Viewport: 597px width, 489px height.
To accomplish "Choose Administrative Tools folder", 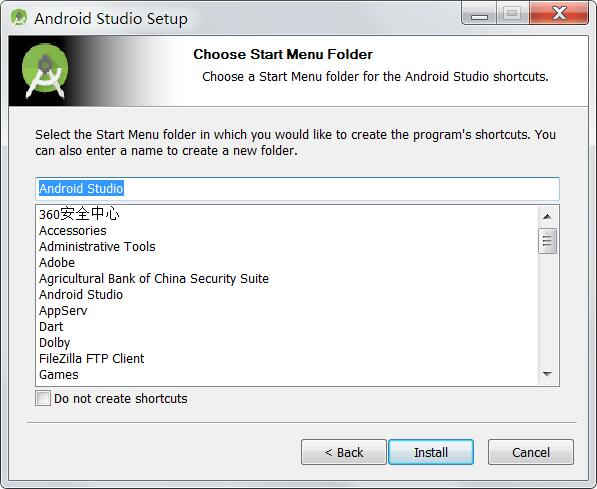I will (97, 246).
